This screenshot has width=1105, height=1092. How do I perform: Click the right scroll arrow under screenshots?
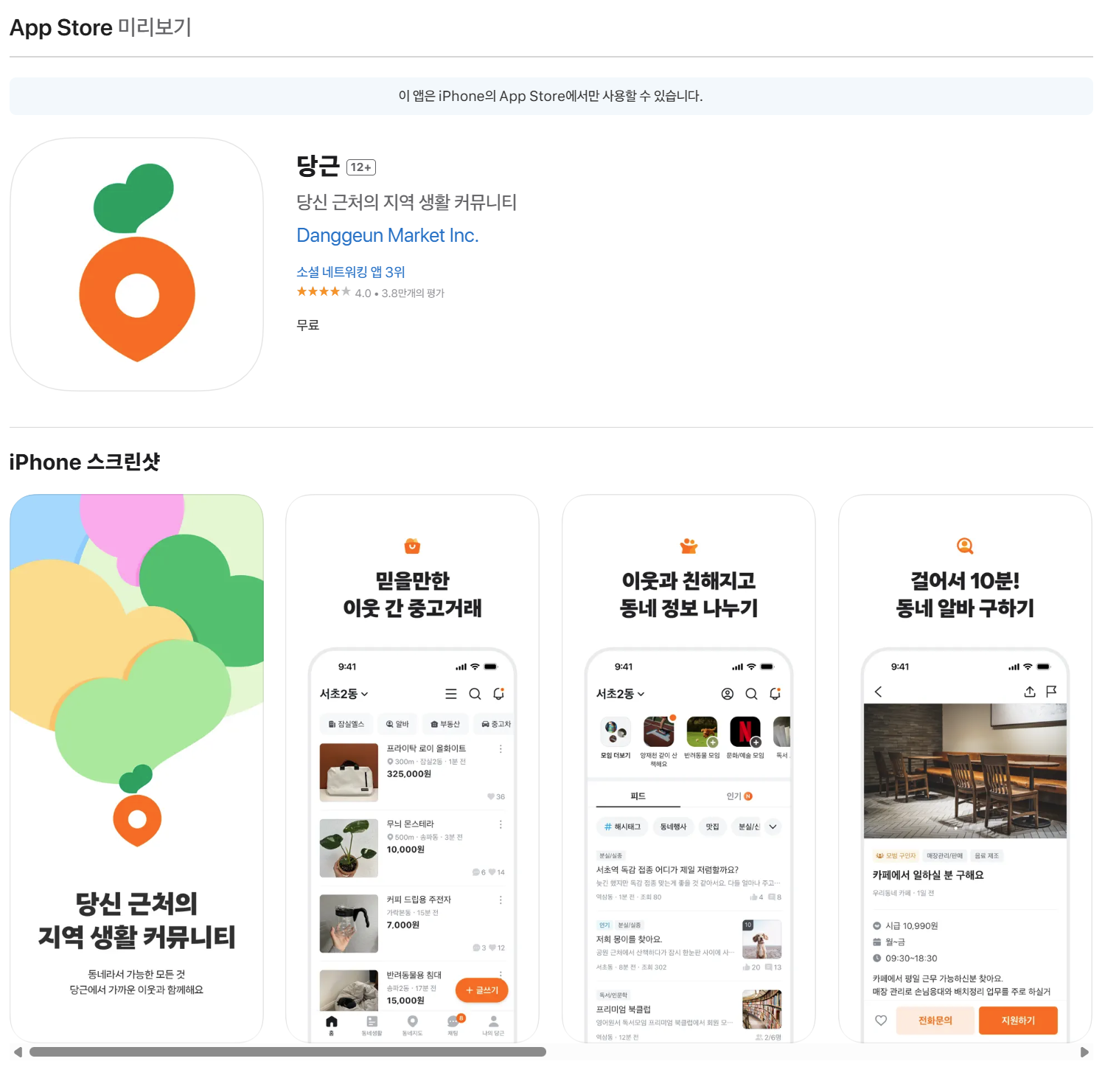1084,1052
